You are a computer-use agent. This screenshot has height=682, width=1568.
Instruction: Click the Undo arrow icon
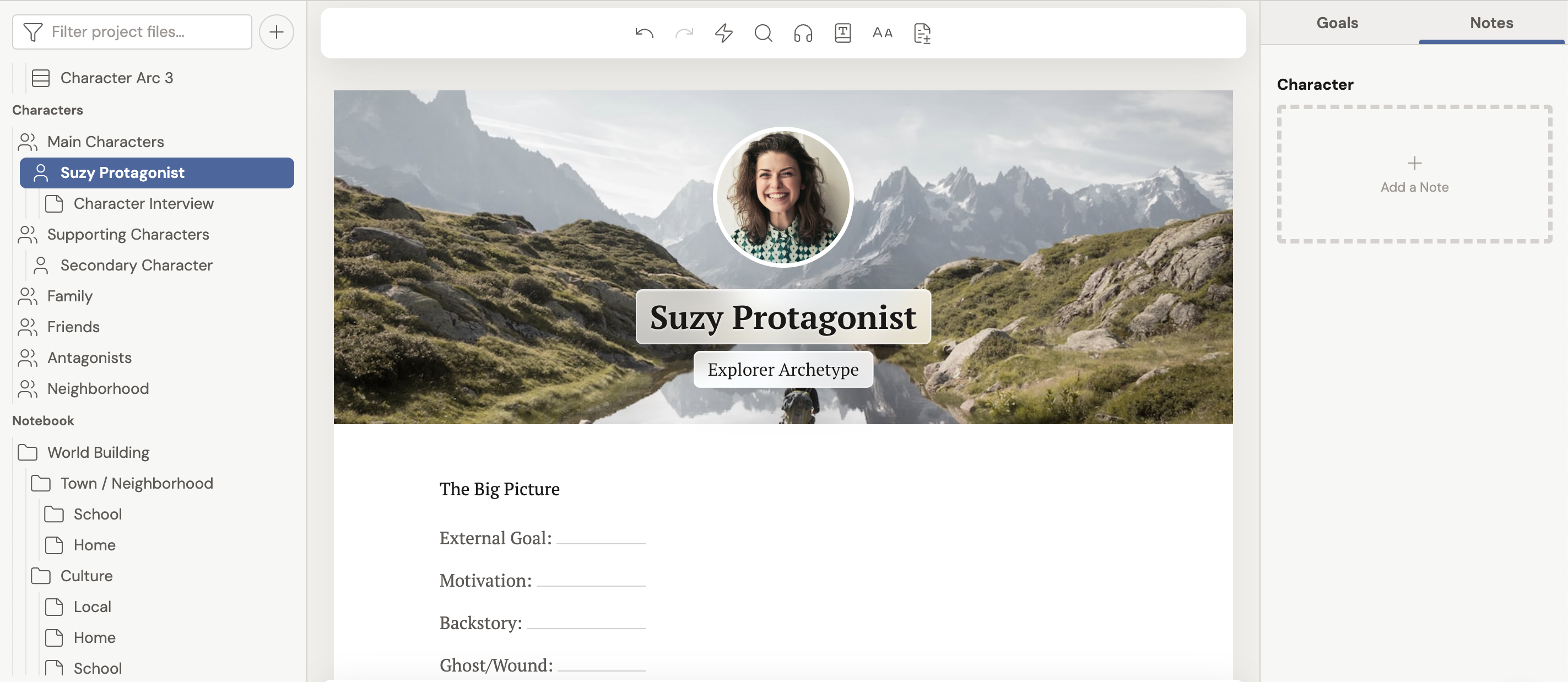644,33
